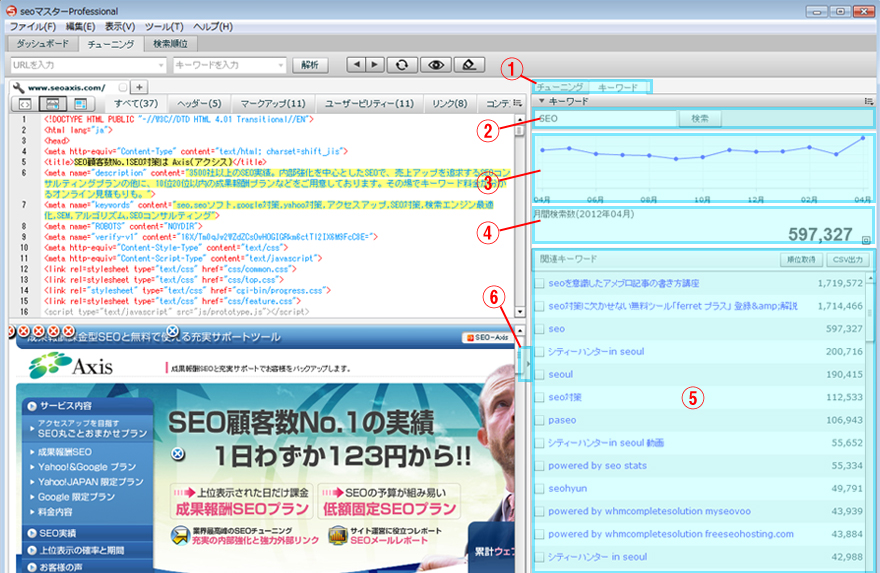This screenshot has width=880, height=573.
Task: Expand SEO実績 in site sidebar
Action: [x=32, y=533]
